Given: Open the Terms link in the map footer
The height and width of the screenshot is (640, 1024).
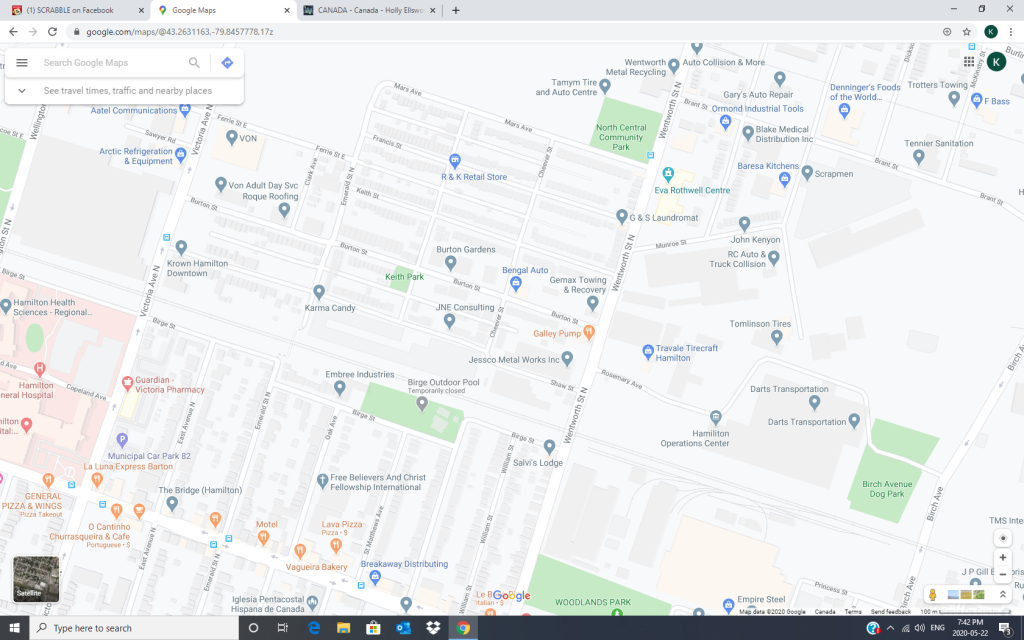Looking at the screenshot, I should [x=852, y=611].
